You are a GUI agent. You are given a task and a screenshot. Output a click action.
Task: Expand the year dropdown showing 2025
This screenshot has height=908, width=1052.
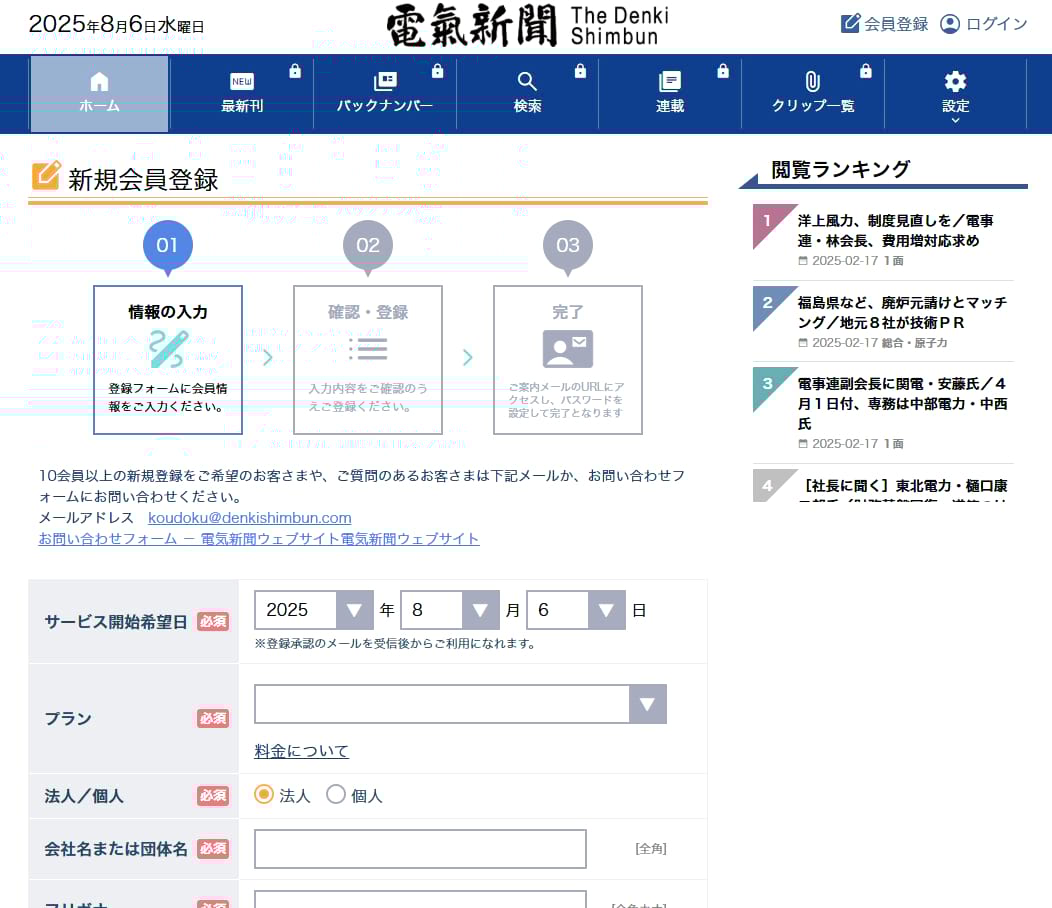coord(314,610)
